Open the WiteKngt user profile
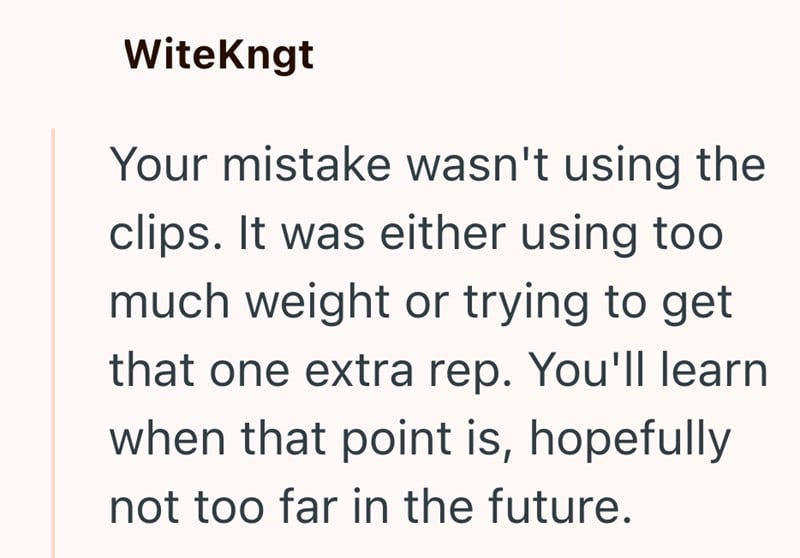 219,55
